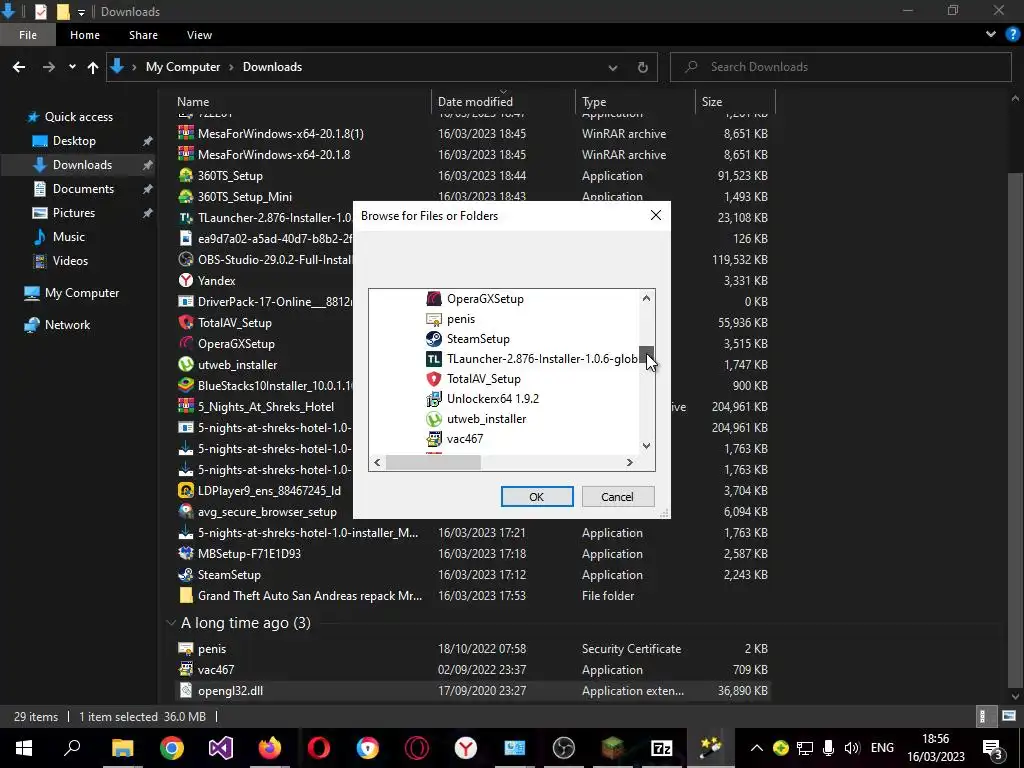The image size is (1024, 768).
Task: Refresh the Downloads folder
Action: [643, 67]
